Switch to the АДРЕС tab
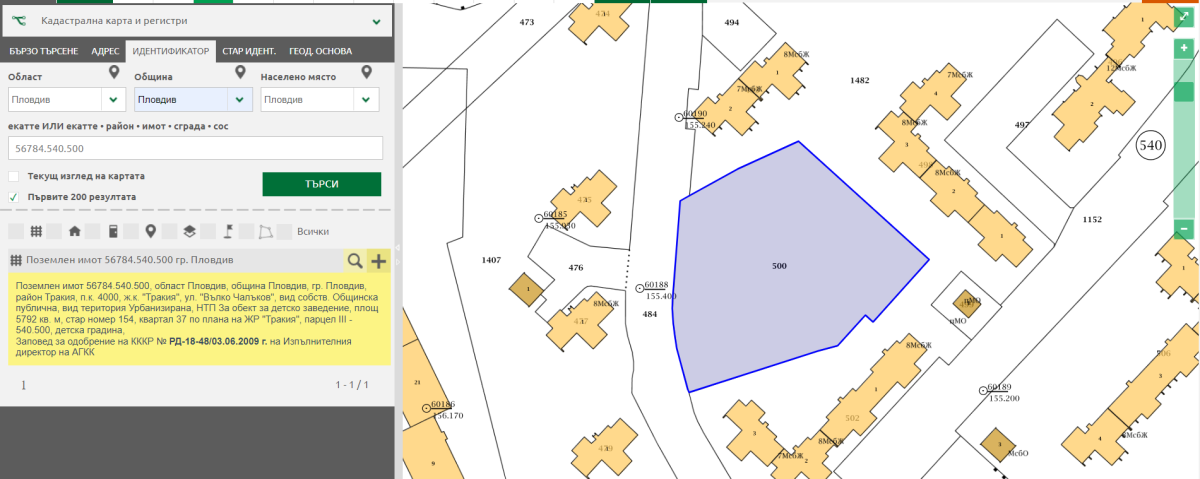 pos(105,51)
